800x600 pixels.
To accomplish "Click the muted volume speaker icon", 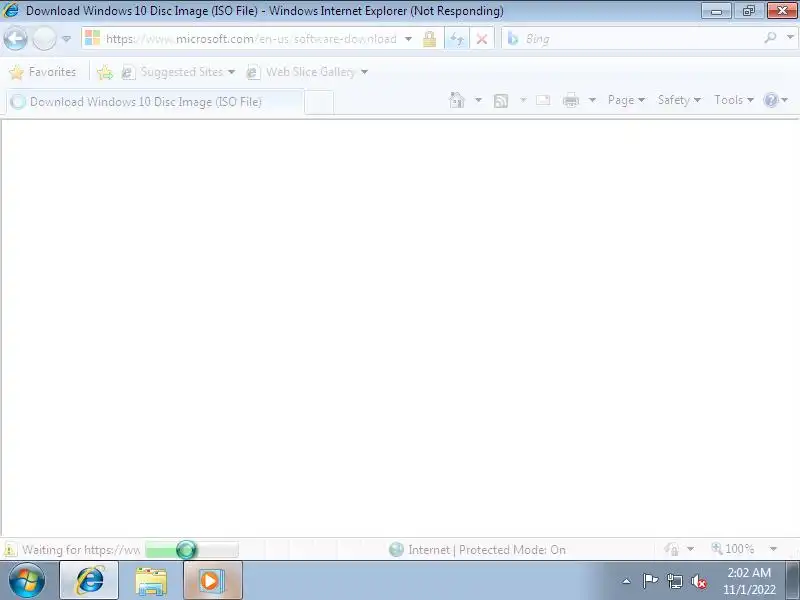I will tap(698, 581).
